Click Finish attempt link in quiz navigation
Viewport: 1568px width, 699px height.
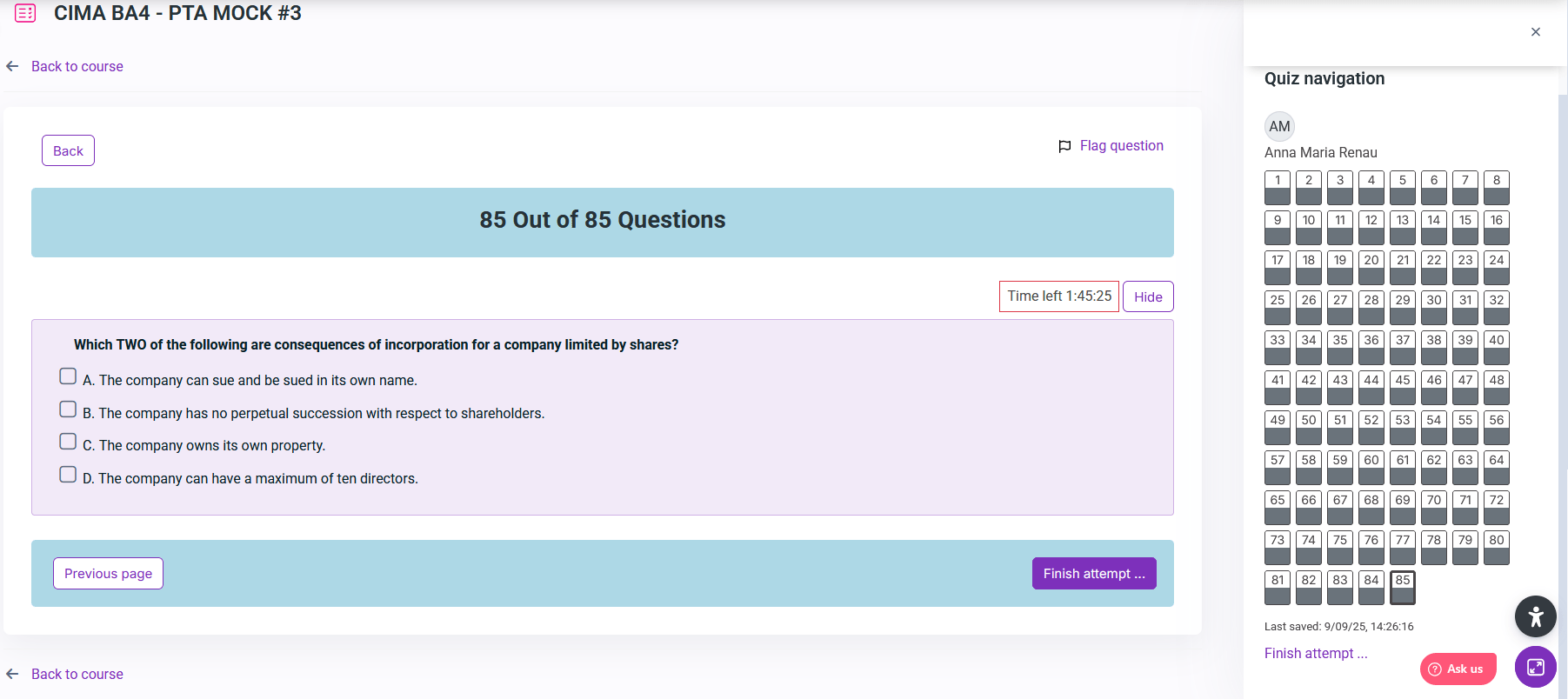1315,654
